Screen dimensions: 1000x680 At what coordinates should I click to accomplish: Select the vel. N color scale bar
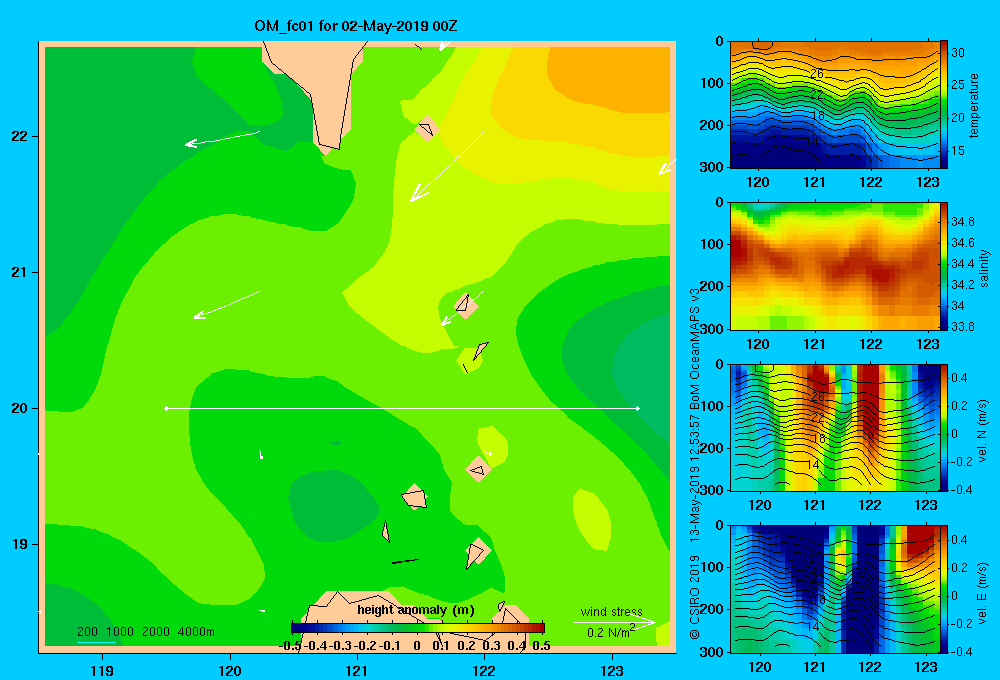(x=943, y=427)
